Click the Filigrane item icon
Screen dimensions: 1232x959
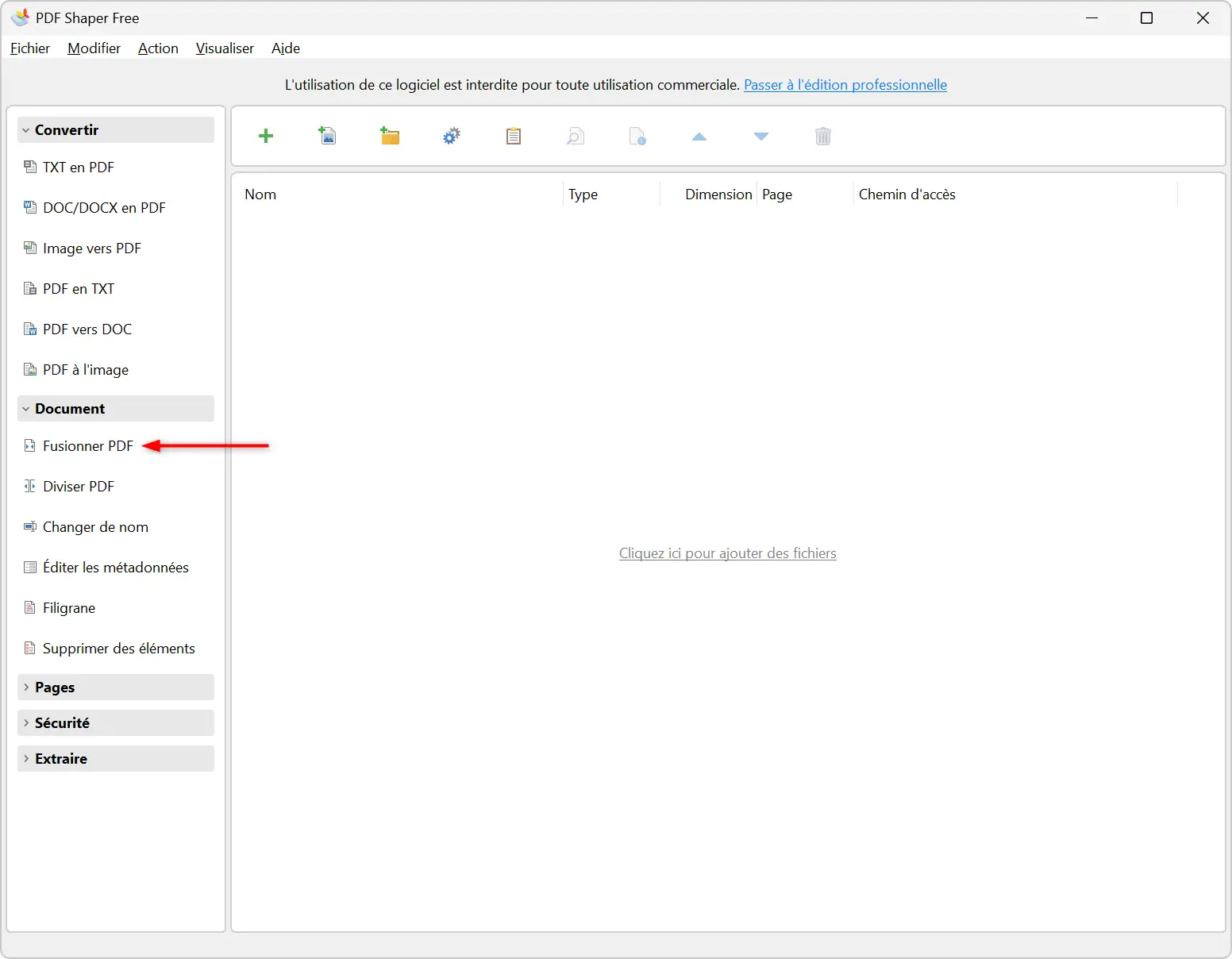(30, 607)
